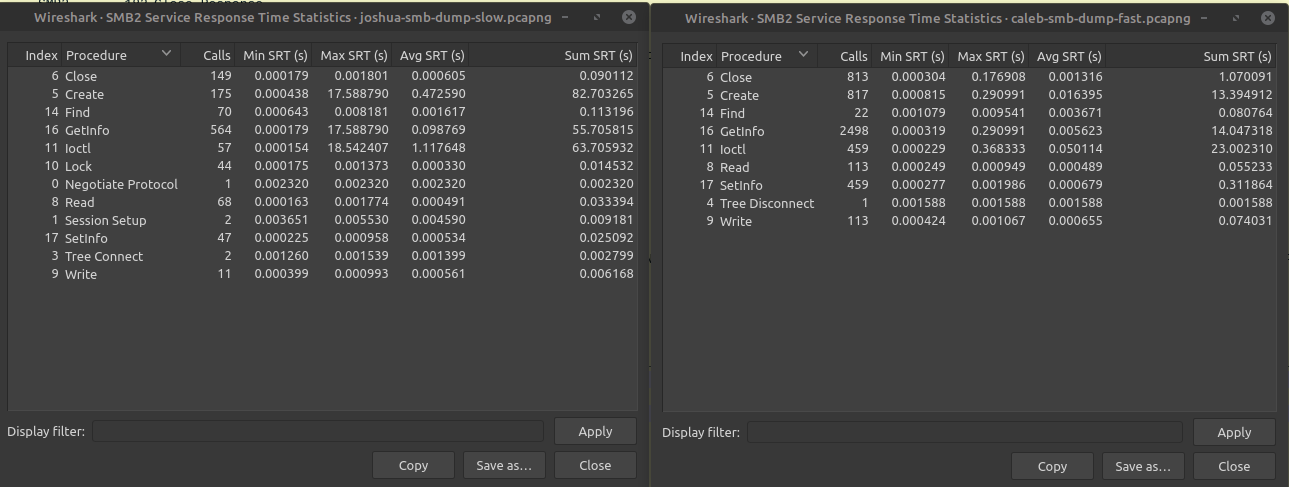Sort by Sum SRT in caleb-fast window
The width and height of the screenshot is (1289, 487).
pyautogui.click(x=1237, y=57)
